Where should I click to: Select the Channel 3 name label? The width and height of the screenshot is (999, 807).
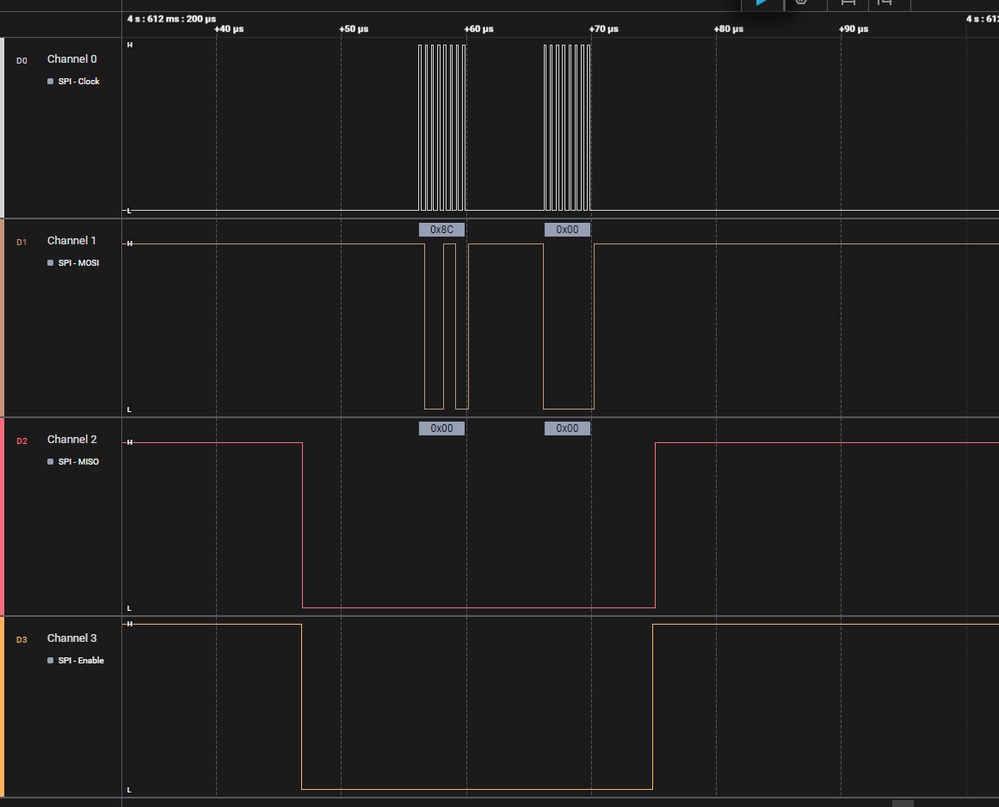point(72,638)
